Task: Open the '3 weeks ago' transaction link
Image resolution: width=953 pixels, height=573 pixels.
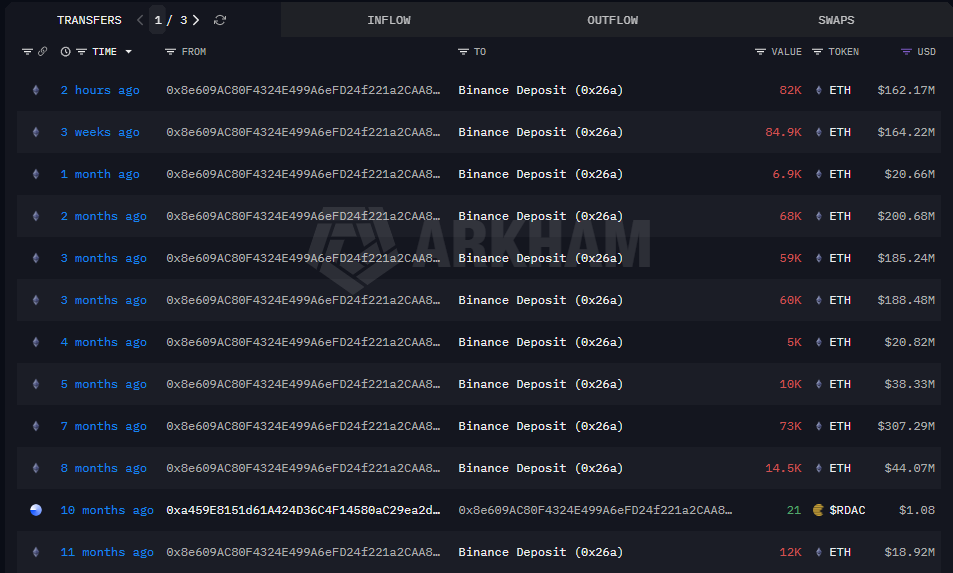Action: click(x=100, y=132)
